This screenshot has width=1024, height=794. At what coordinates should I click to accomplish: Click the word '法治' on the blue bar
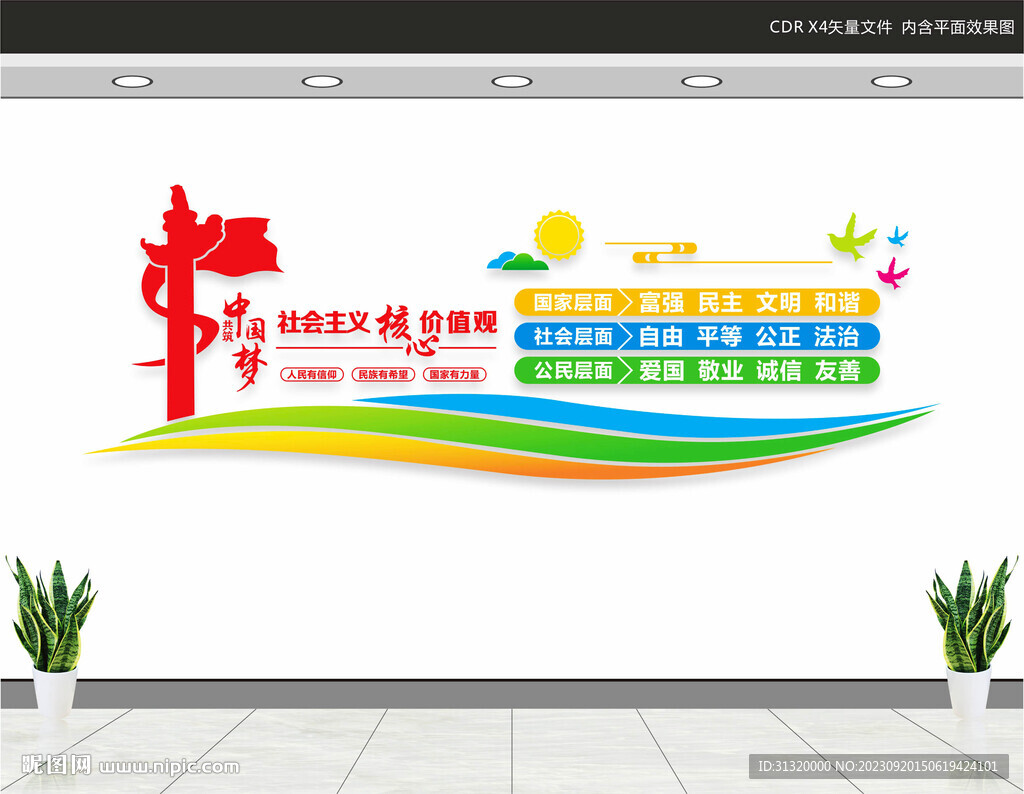click(837, 336)
